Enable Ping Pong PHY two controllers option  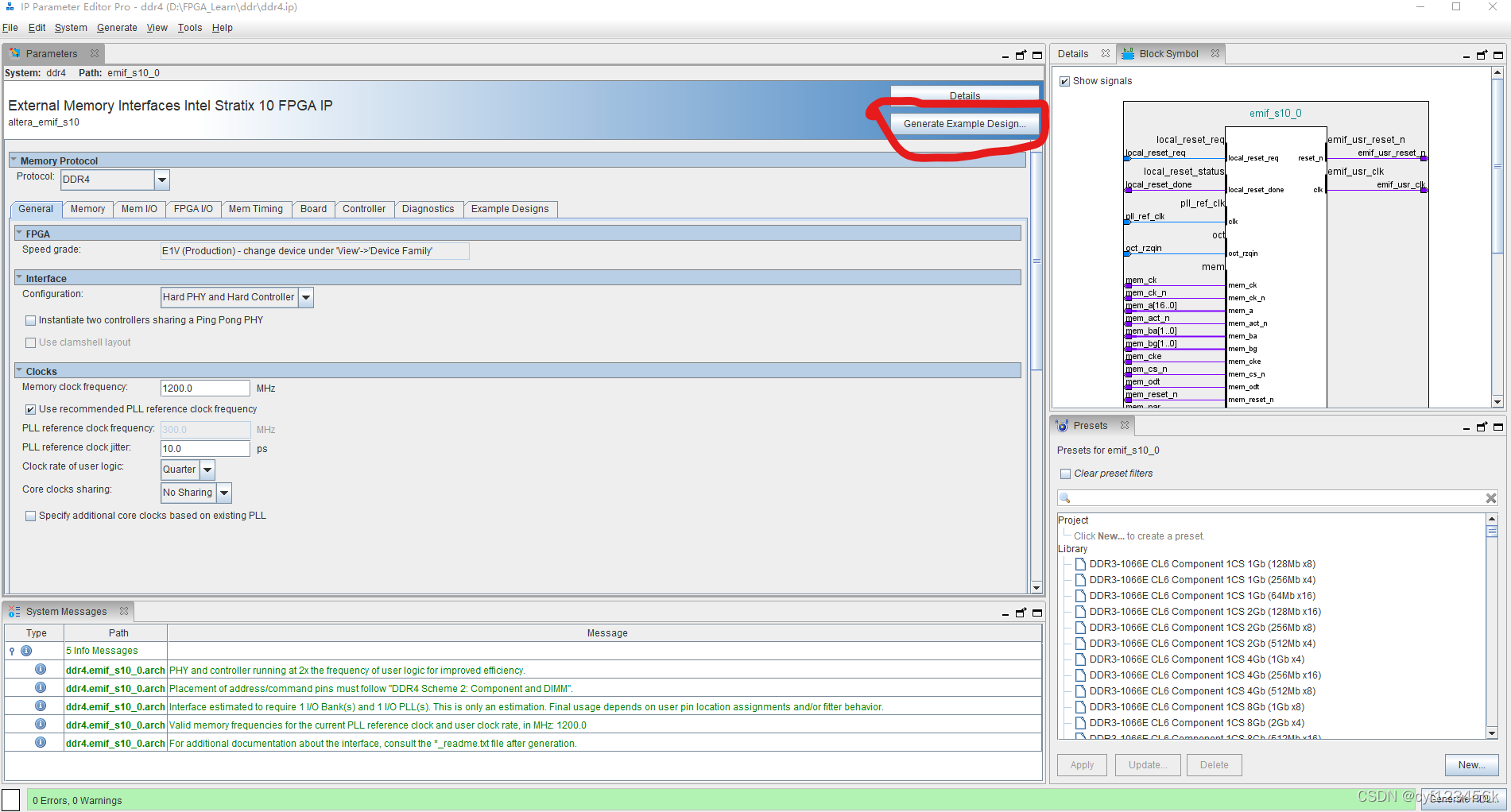click(x=30, y=320)
